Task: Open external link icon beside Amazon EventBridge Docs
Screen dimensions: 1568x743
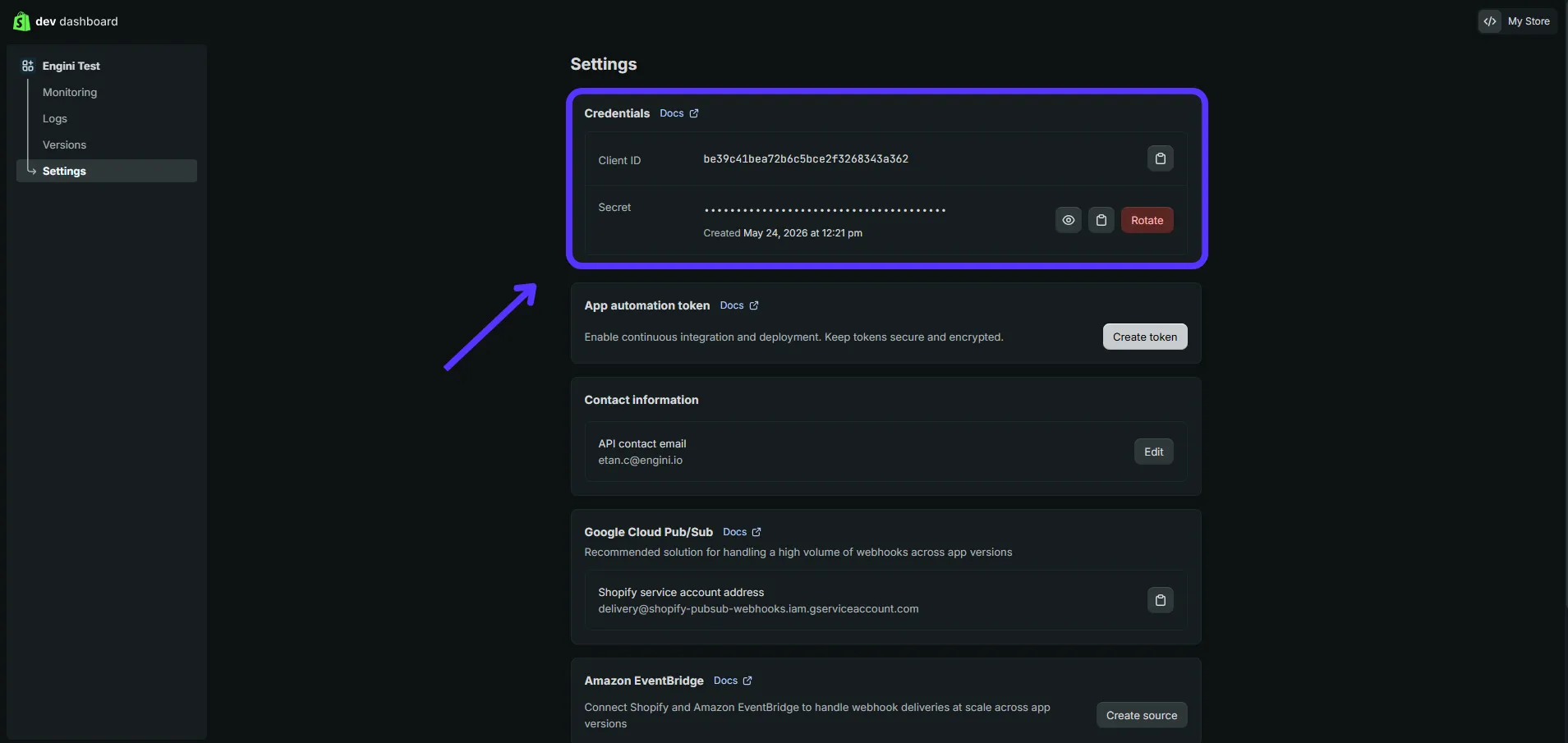Action: click(x=747, y=681)
